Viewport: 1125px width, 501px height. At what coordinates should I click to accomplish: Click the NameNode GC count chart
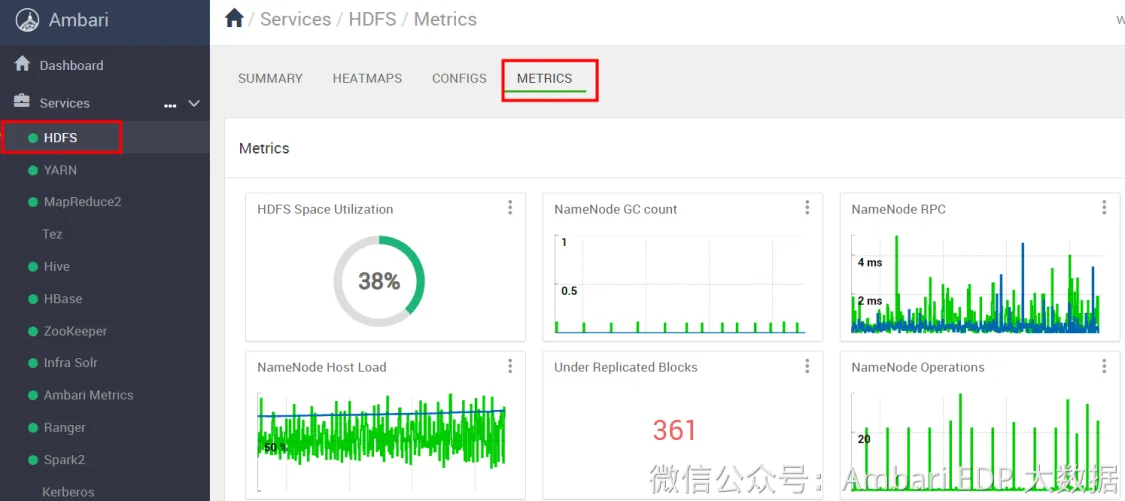pos(679,284)
